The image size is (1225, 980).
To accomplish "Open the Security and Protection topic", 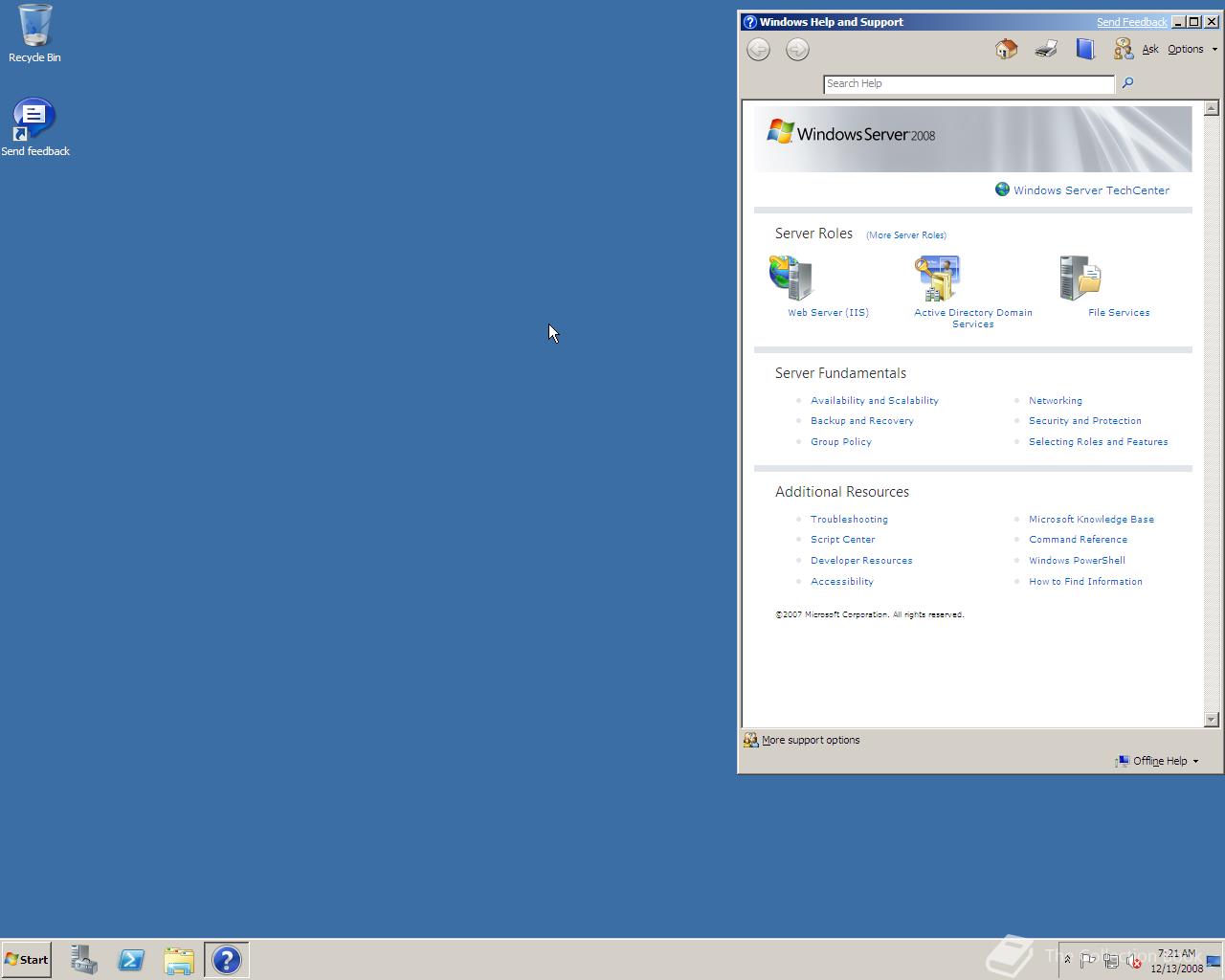I will (1084, 421).
